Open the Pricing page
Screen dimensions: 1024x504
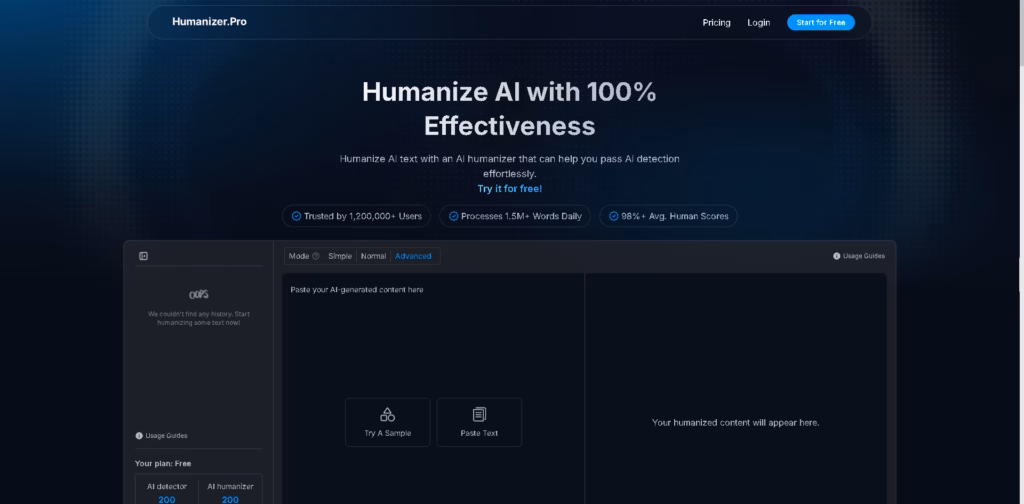[716, 22]
